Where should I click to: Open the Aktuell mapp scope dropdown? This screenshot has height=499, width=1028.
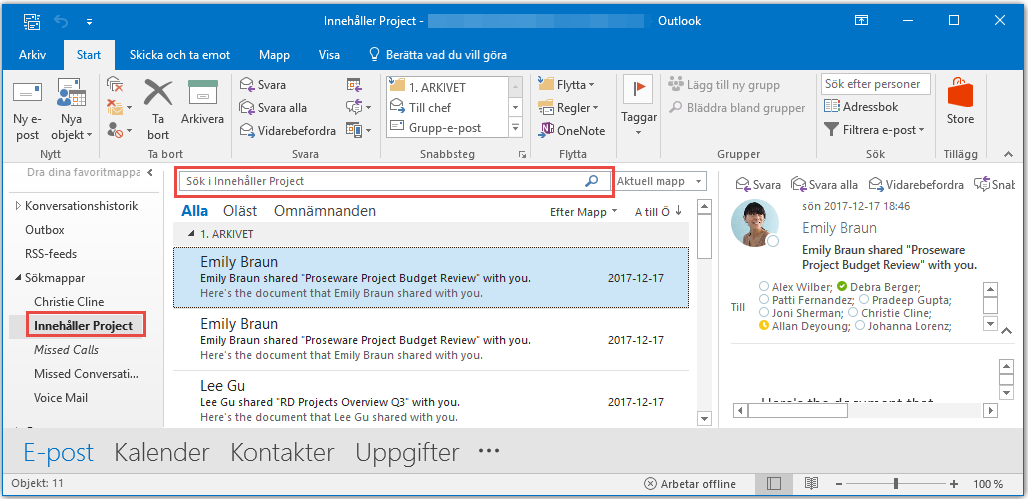(x=661, y=181)
